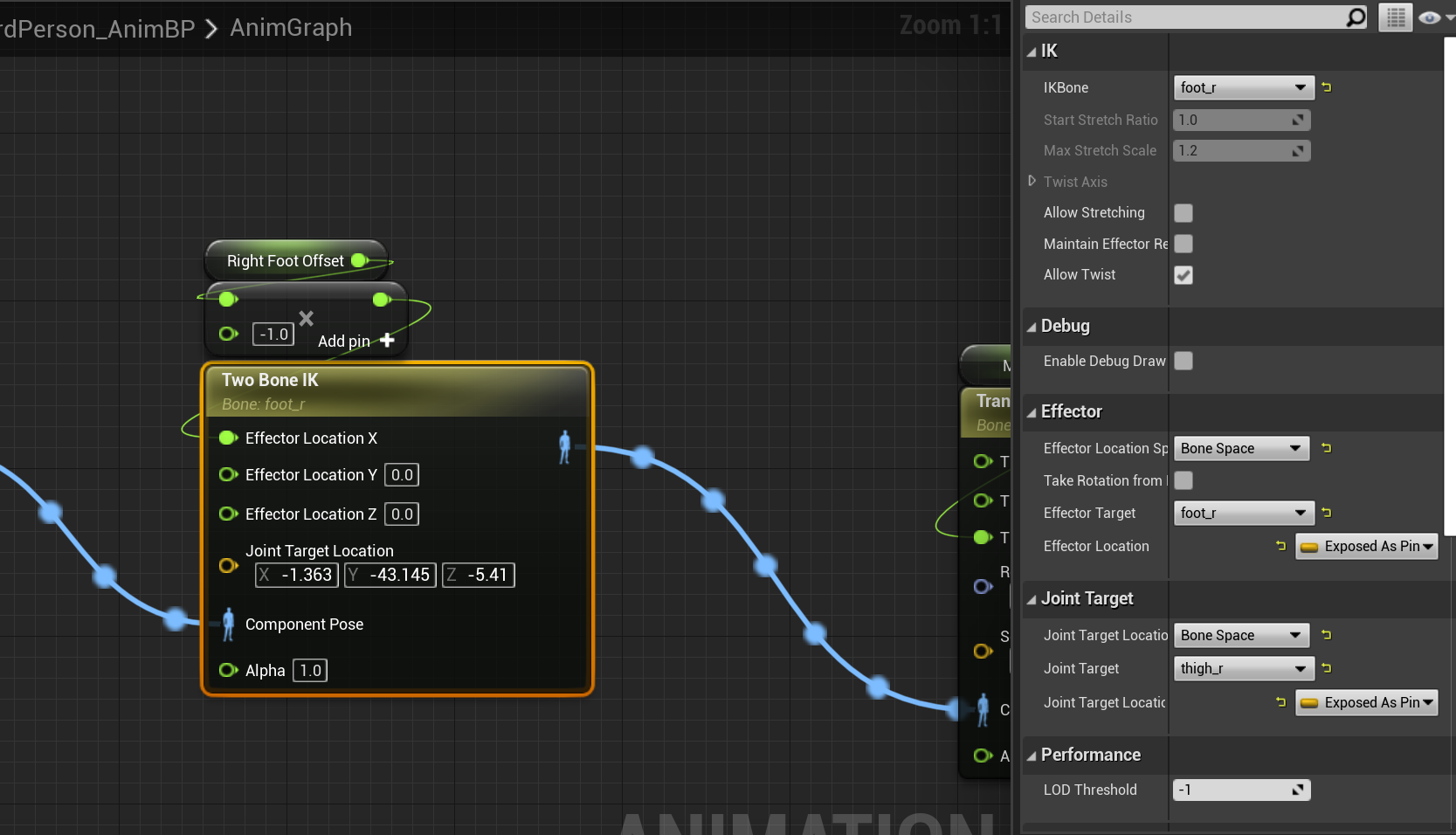
Task: Collapse the Debug category
Action: tap(1032, 327)
